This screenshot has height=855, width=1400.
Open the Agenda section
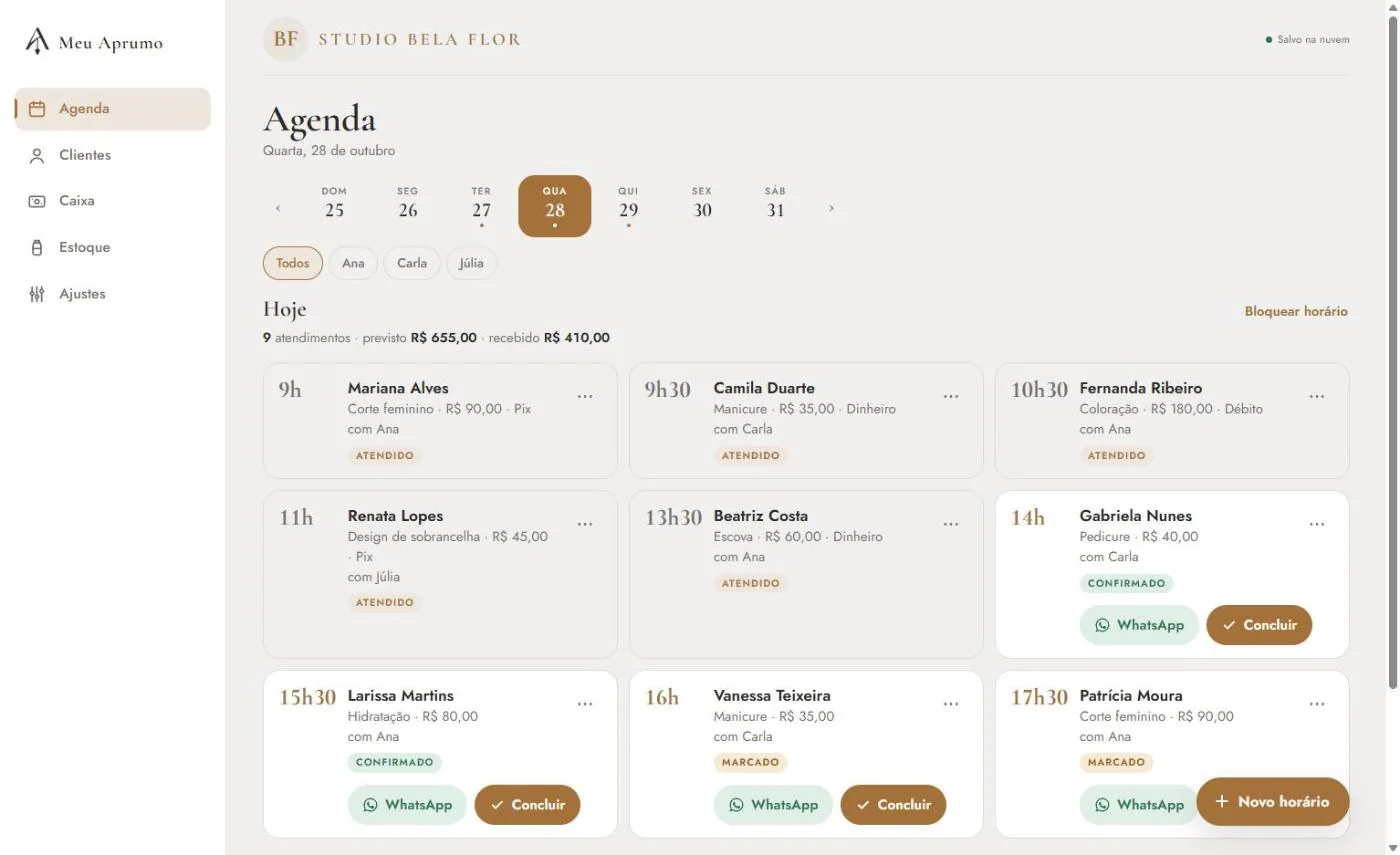click(112, 109)
